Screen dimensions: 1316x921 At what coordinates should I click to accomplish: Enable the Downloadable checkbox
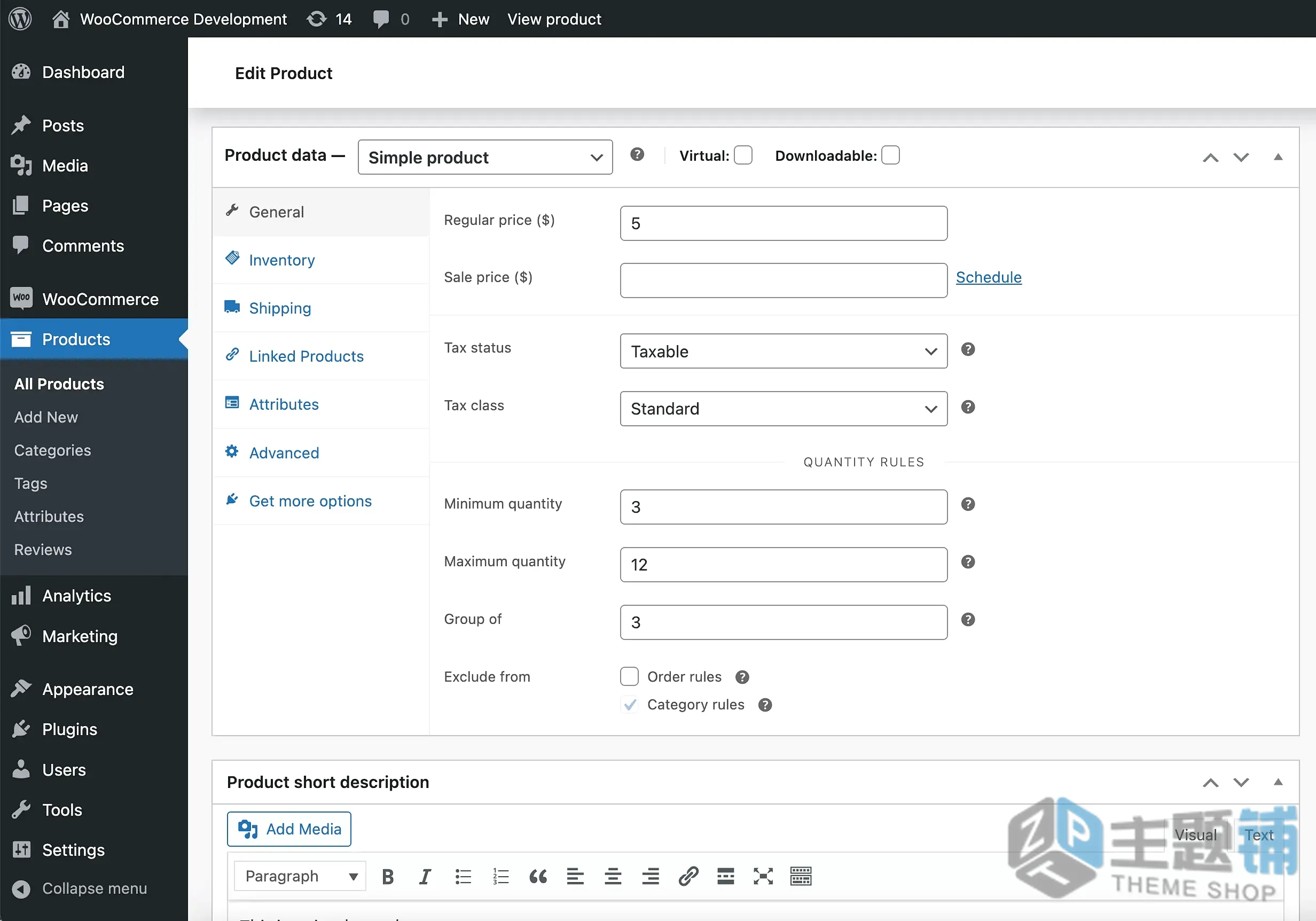[890, 155]
